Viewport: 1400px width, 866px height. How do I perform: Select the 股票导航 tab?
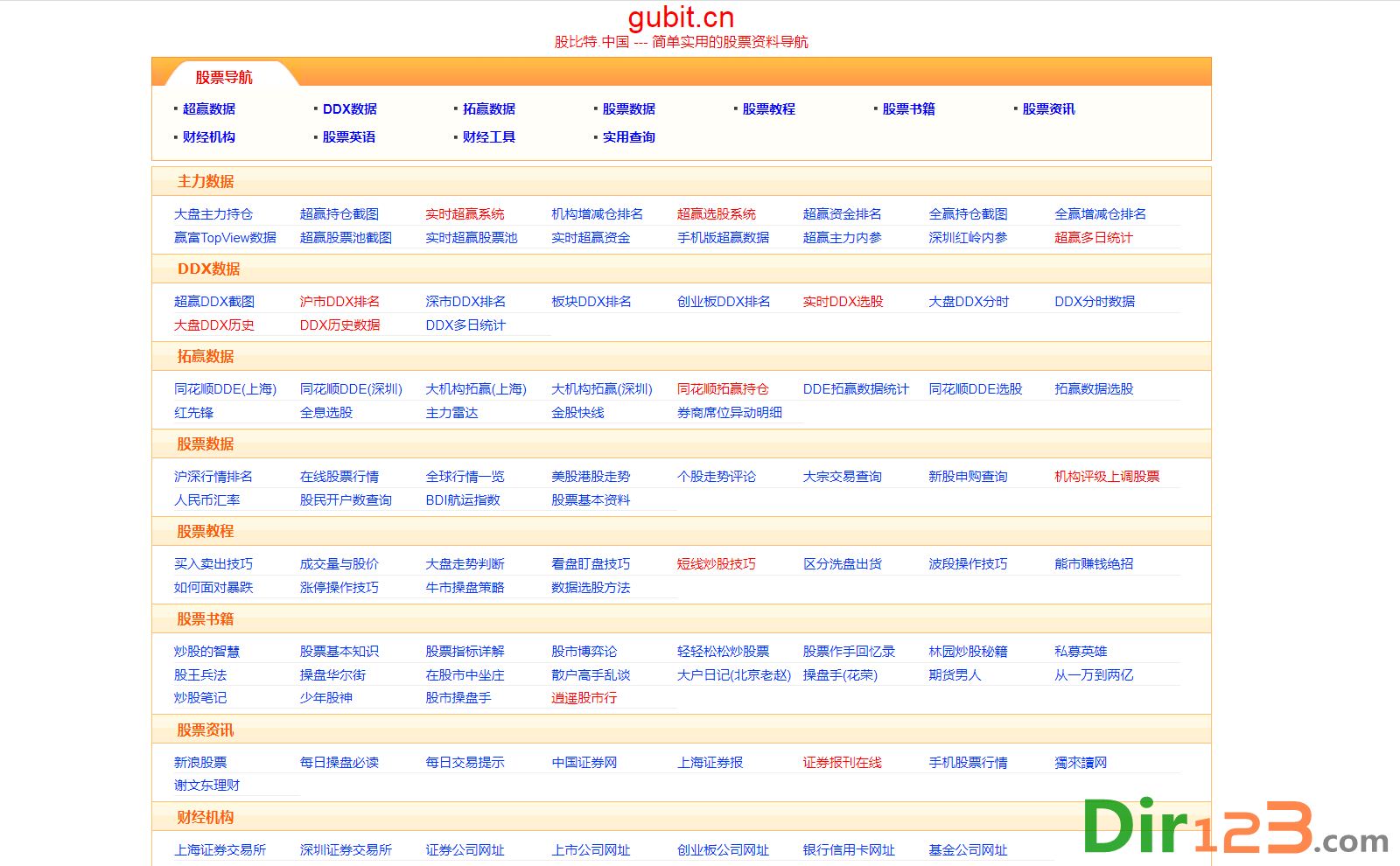click(x=224, y=77)
